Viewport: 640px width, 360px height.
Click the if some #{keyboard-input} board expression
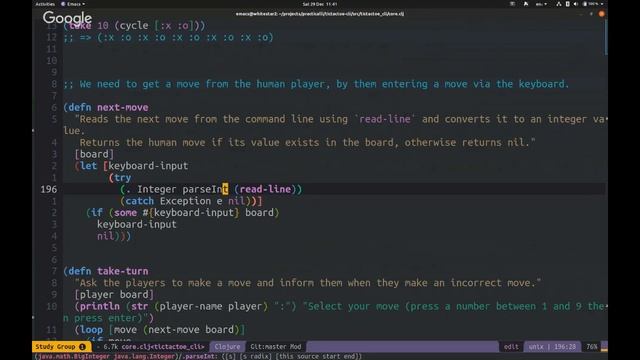(x=182, y=212)
